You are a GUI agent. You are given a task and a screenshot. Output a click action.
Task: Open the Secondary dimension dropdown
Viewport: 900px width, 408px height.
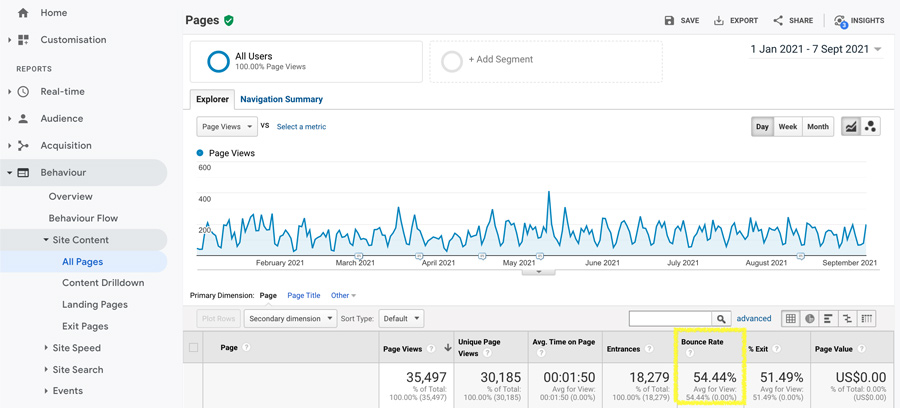point(289,319)
